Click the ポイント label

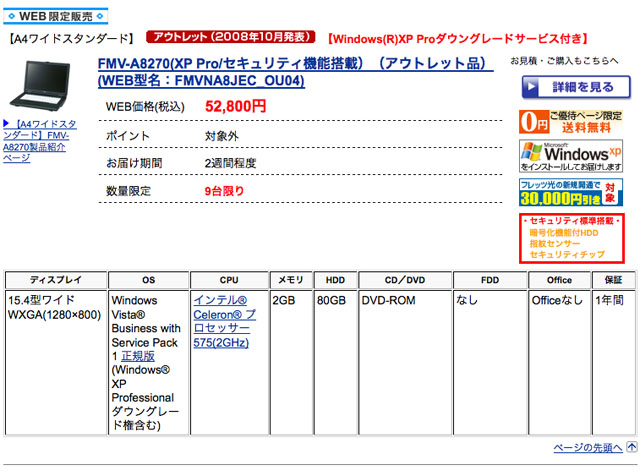[x=128, y=136]
